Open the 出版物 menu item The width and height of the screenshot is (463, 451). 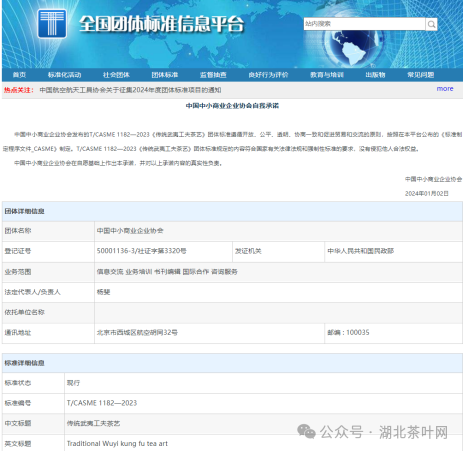[x=375, y=75]
